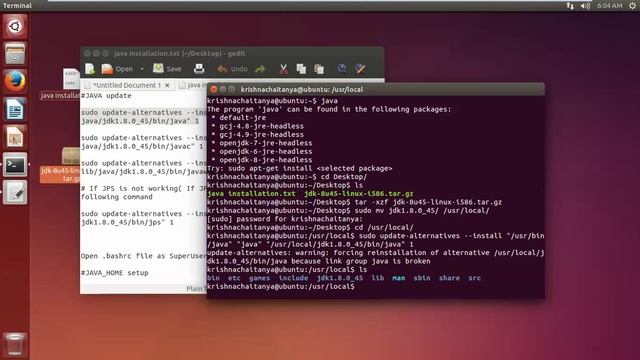Expand the Open recent files arrow
Screen dimensions: 640x360
[x=142, y=69]
